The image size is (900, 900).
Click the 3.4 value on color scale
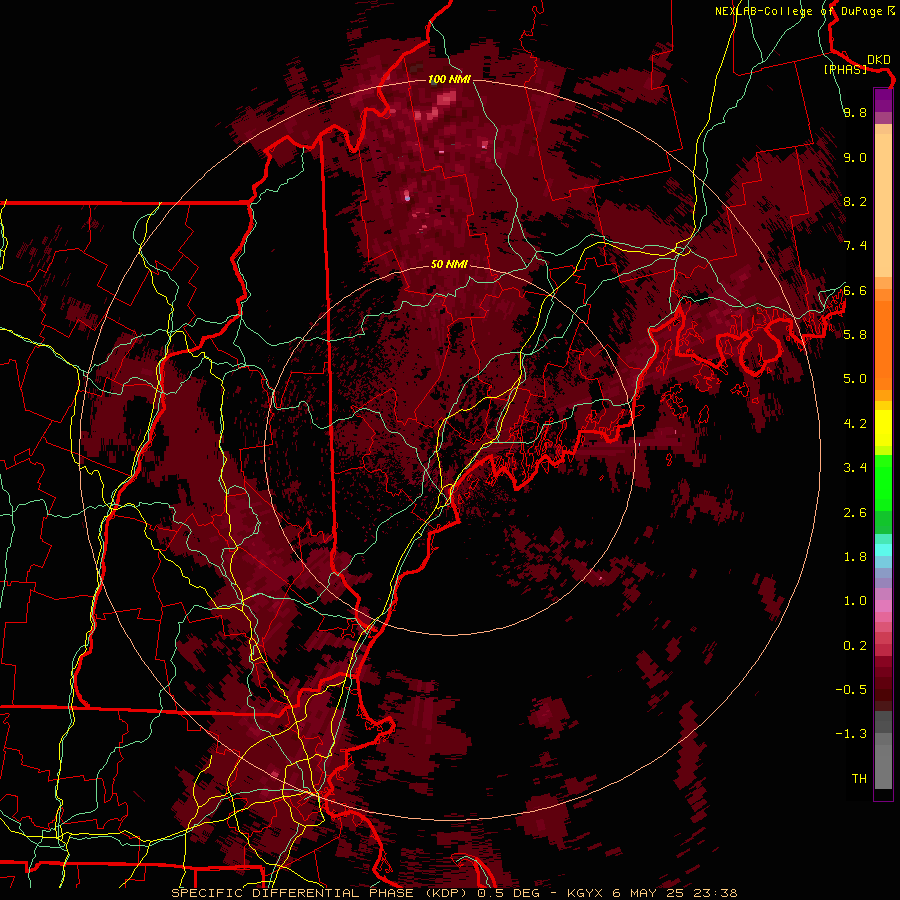[855, 468]
